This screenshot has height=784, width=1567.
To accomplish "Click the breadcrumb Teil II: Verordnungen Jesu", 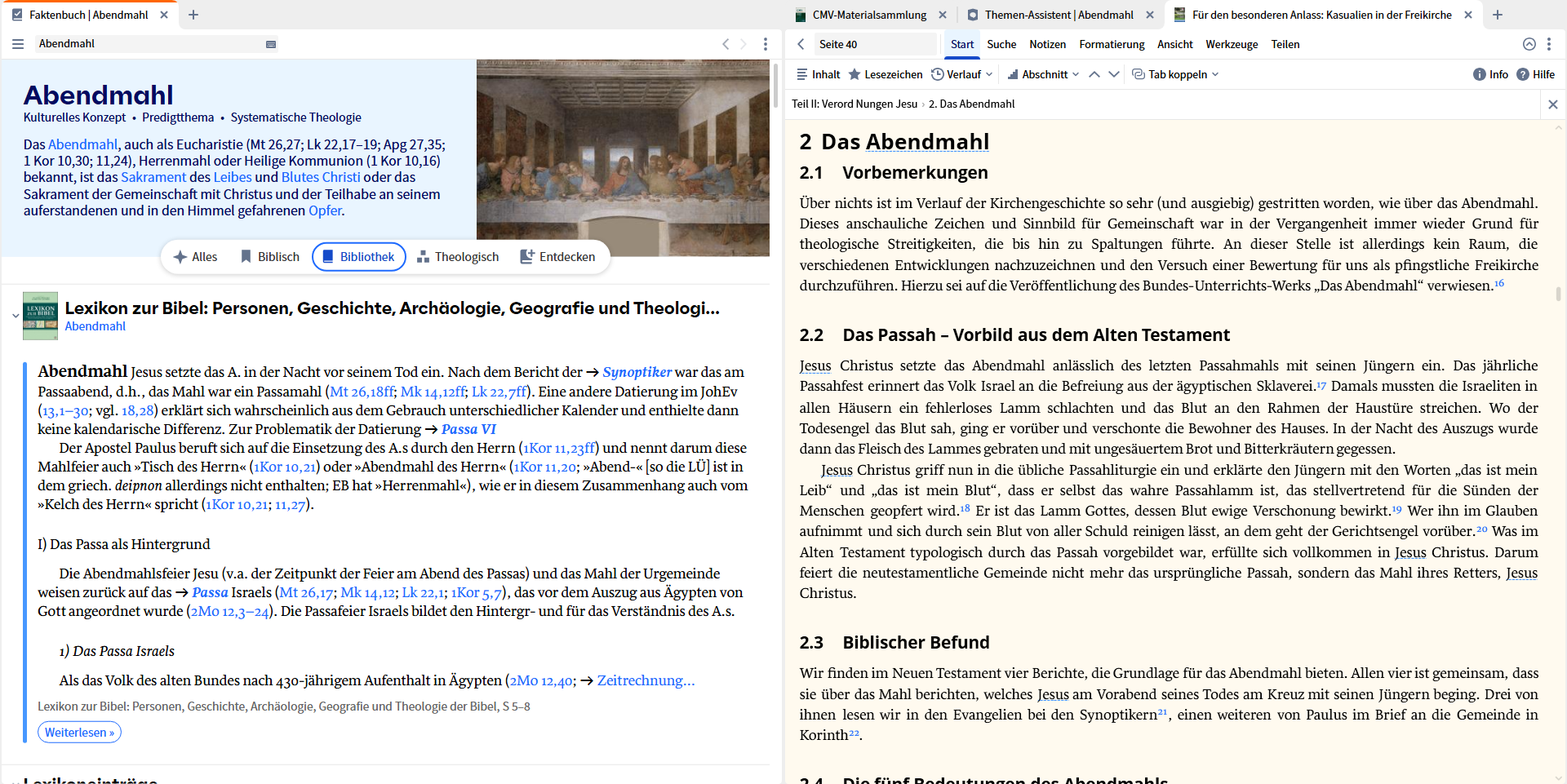I will pyautogui.click(x=854, y=104).
